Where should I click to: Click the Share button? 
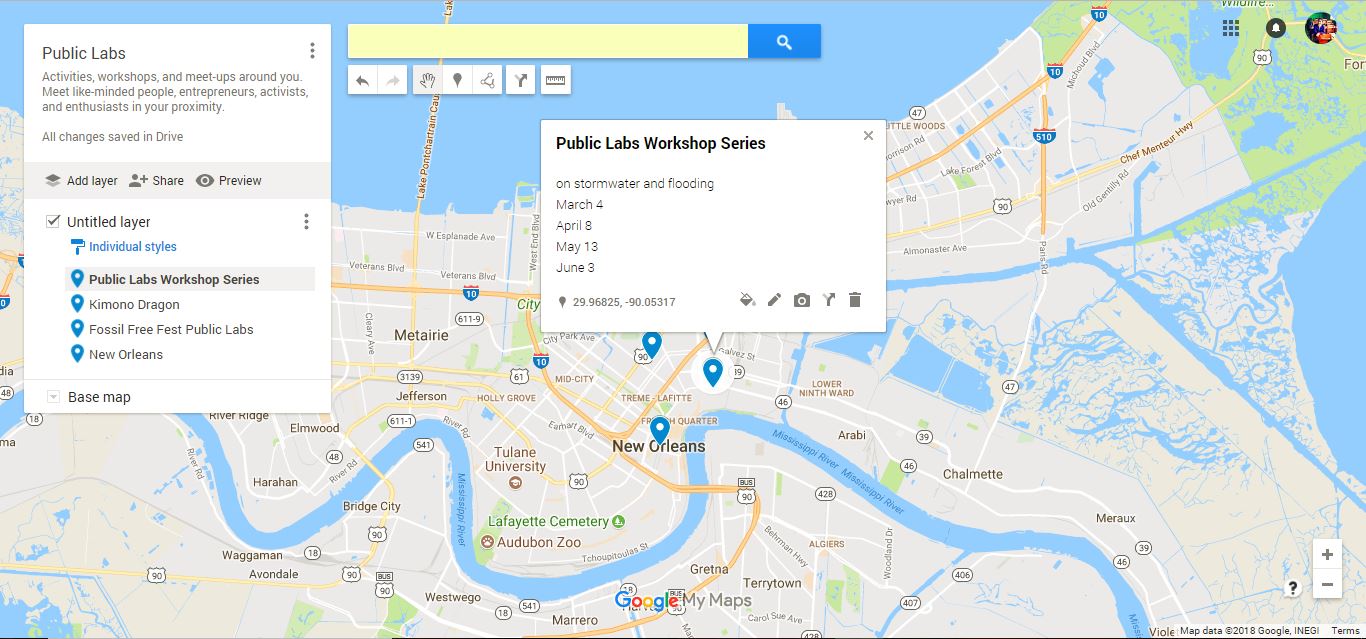point(157,181)
